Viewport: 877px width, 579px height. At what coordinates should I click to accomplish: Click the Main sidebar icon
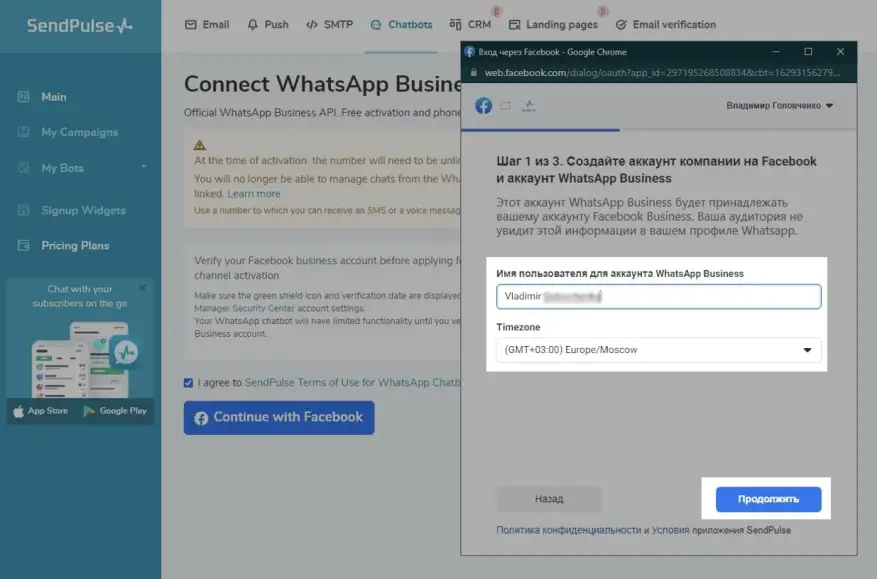coord(23,97)
